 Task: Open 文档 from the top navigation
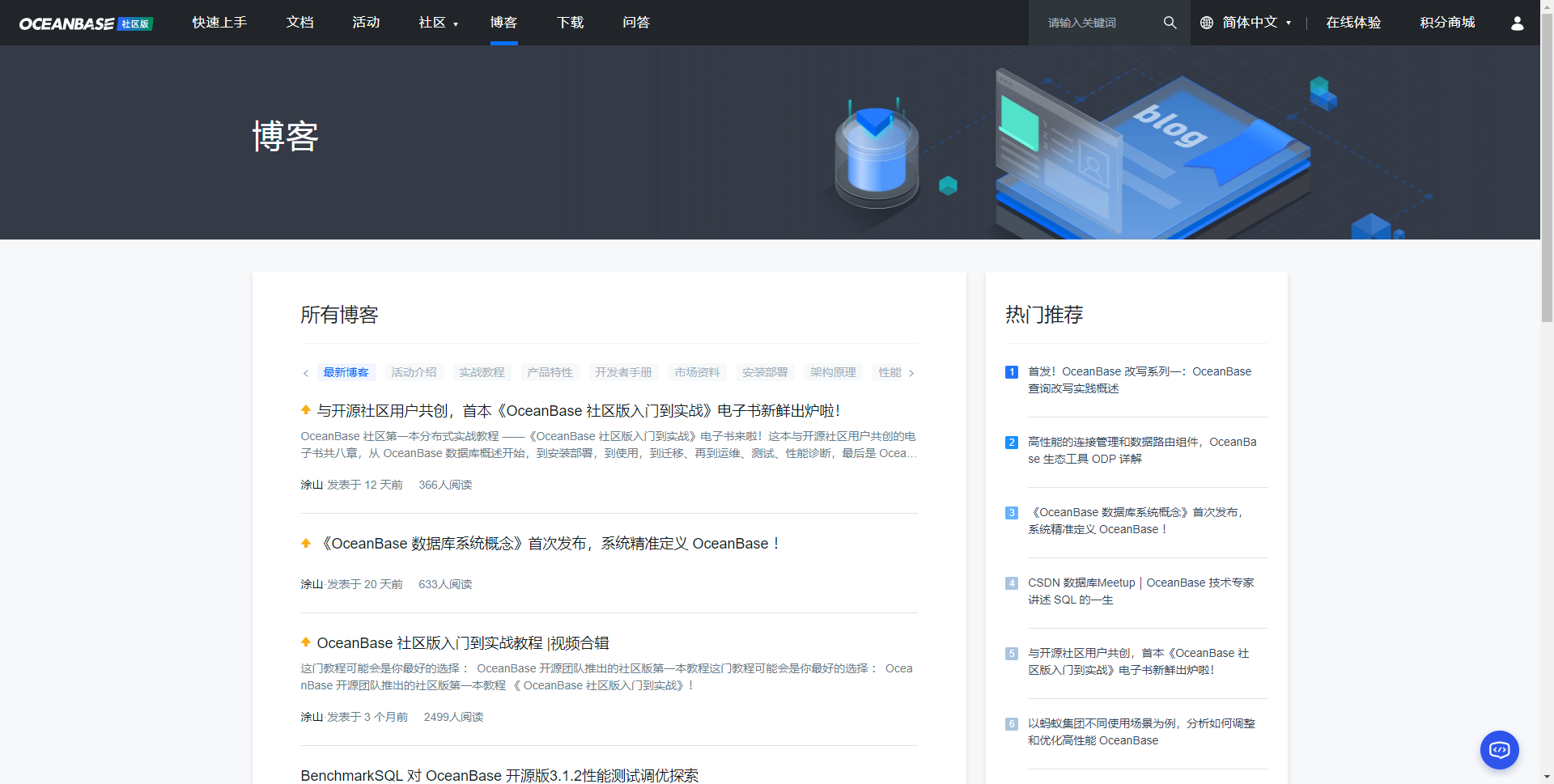tap(299, 23)
